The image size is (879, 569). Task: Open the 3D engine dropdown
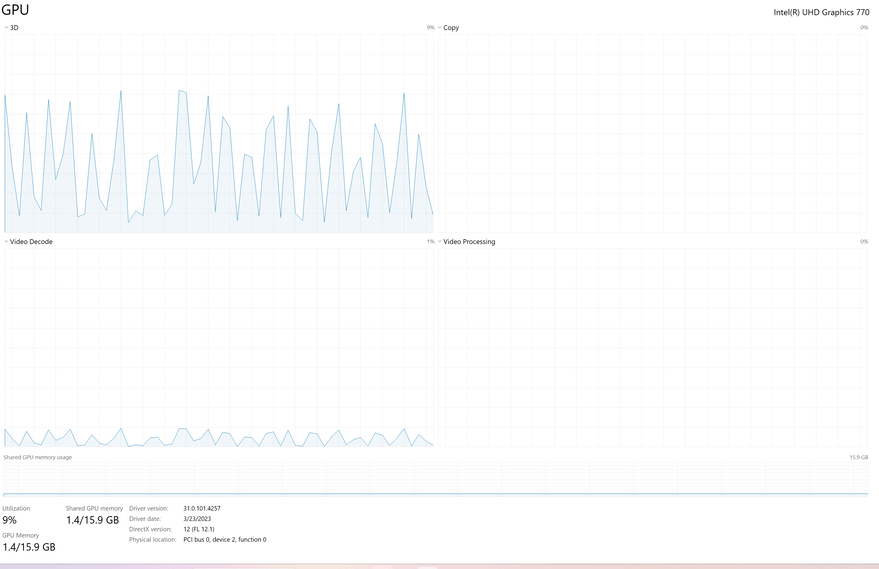[x=11, y=27]
